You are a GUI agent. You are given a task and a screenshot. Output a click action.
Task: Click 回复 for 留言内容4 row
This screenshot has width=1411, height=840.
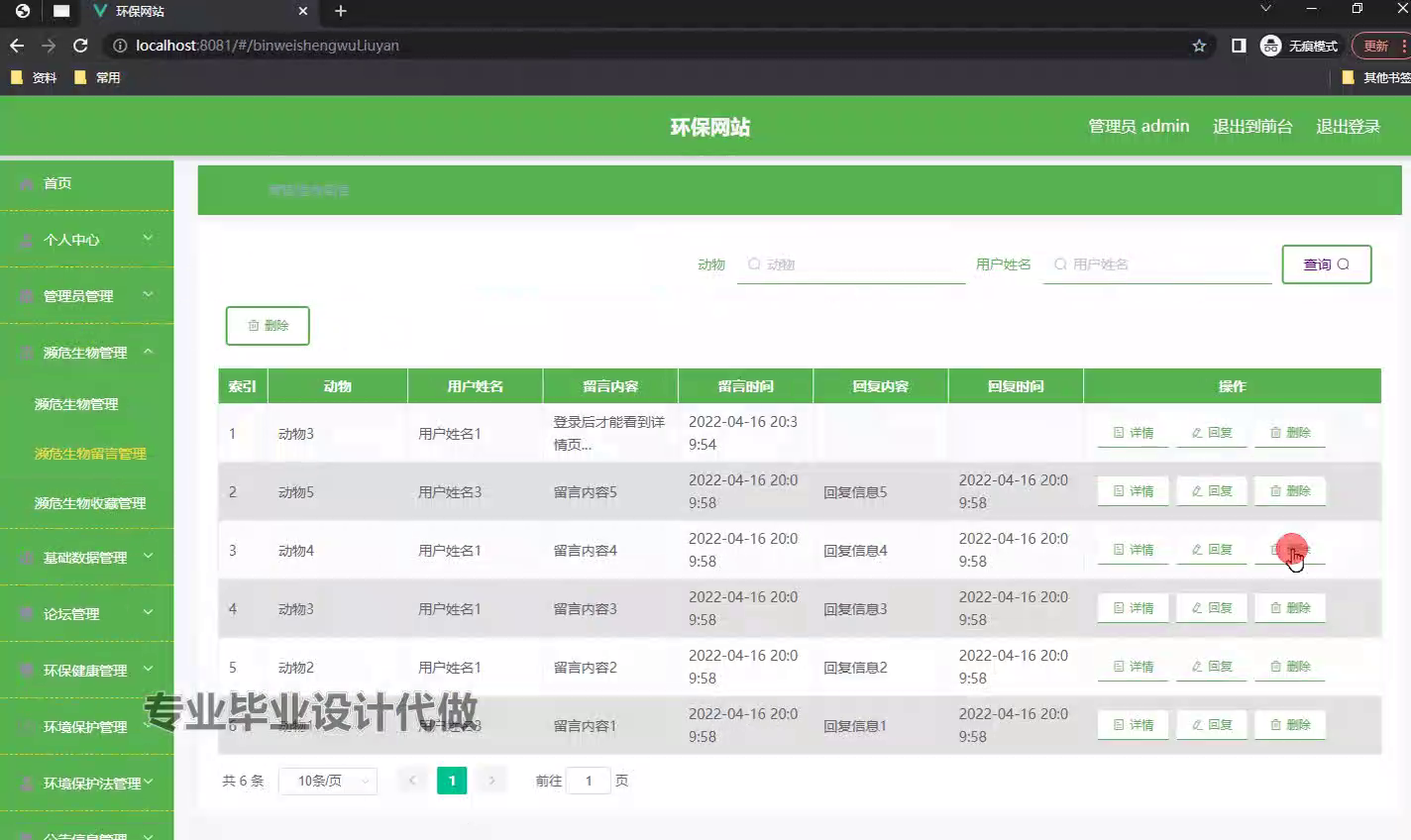(x=1211, y=550)
